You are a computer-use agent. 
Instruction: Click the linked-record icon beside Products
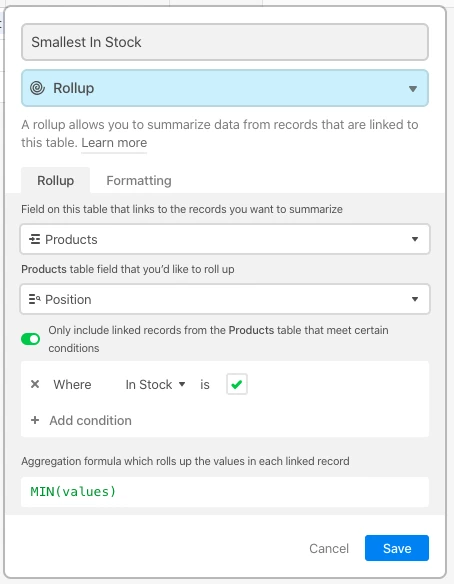click(35, 239)
